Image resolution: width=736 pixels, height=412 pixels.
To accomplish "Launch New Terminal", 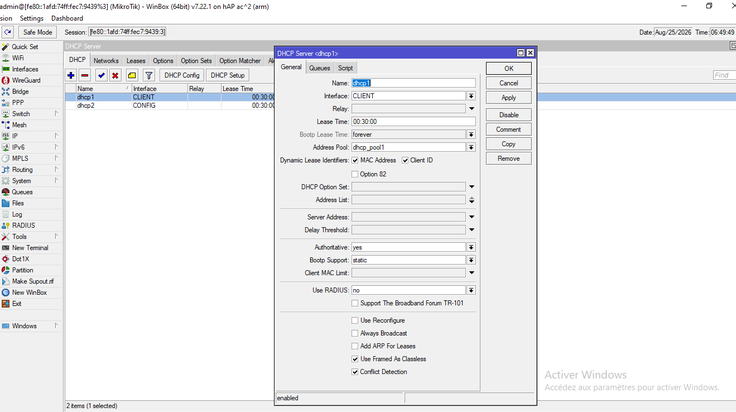I will 30,248.
